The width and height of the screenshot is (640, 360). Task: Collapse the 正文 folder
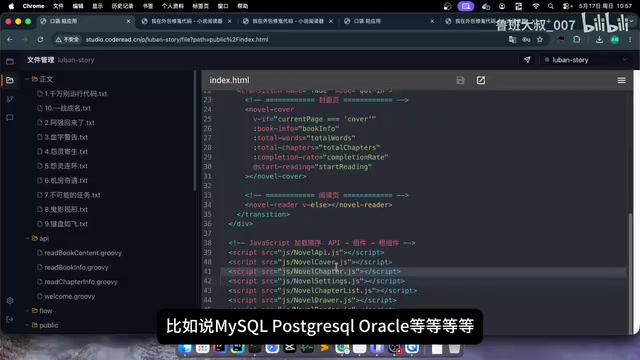39,79
